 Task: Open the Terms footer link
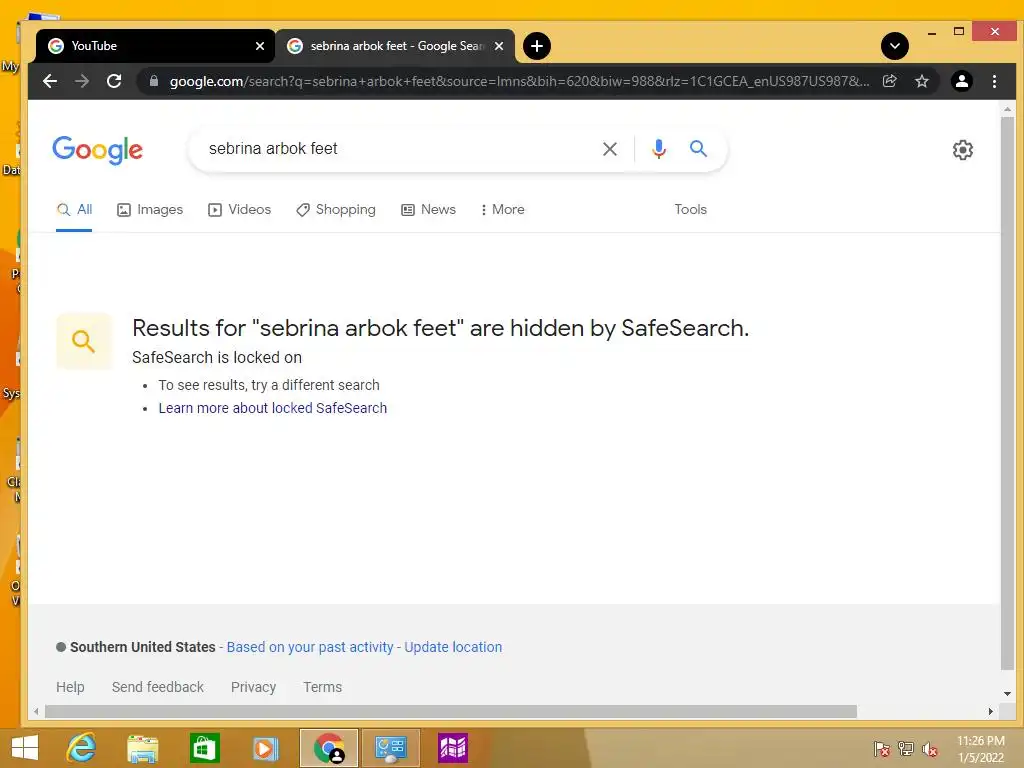(x=322, y=687)
